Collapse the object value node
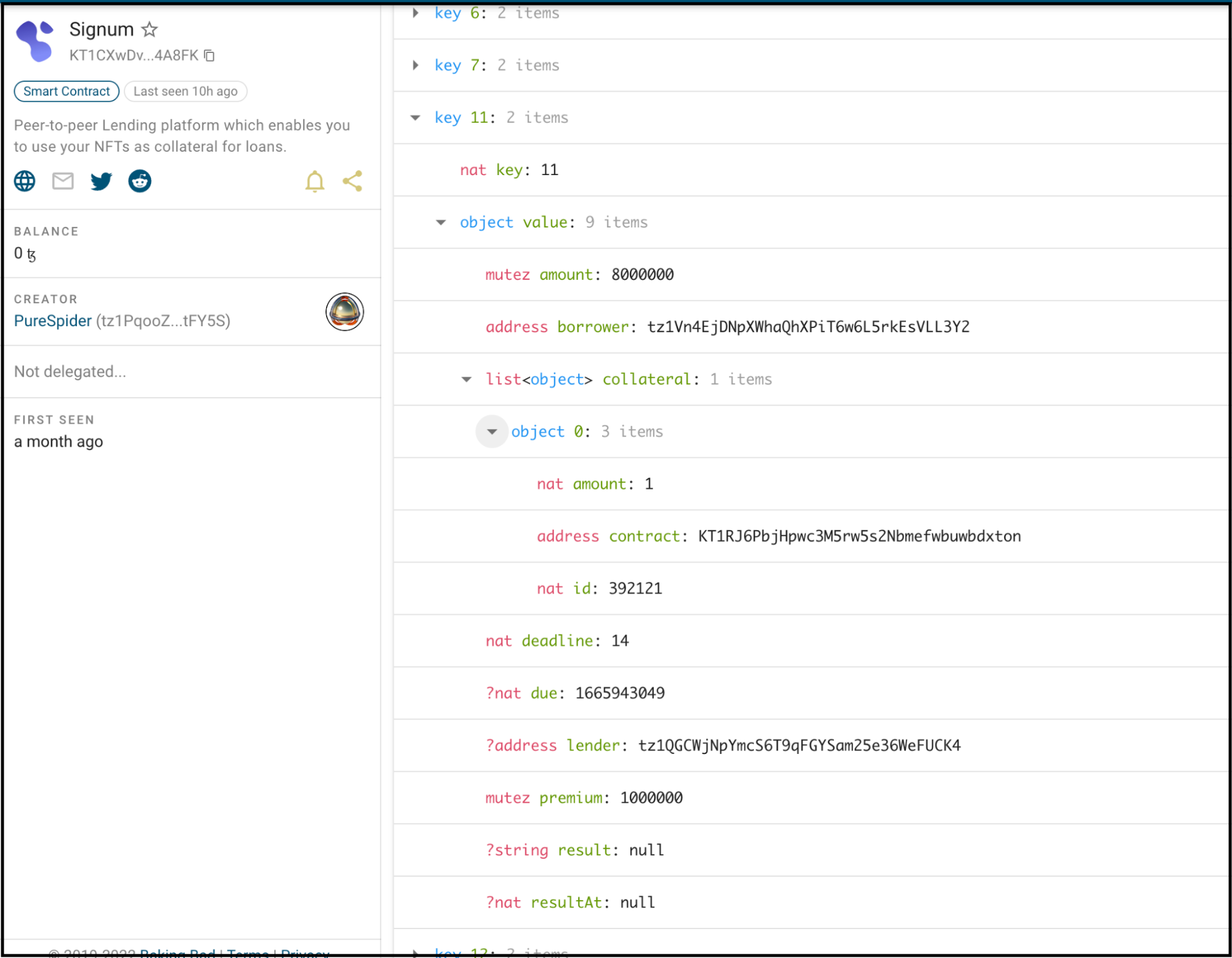1232x958 pixels. [441, 222]
